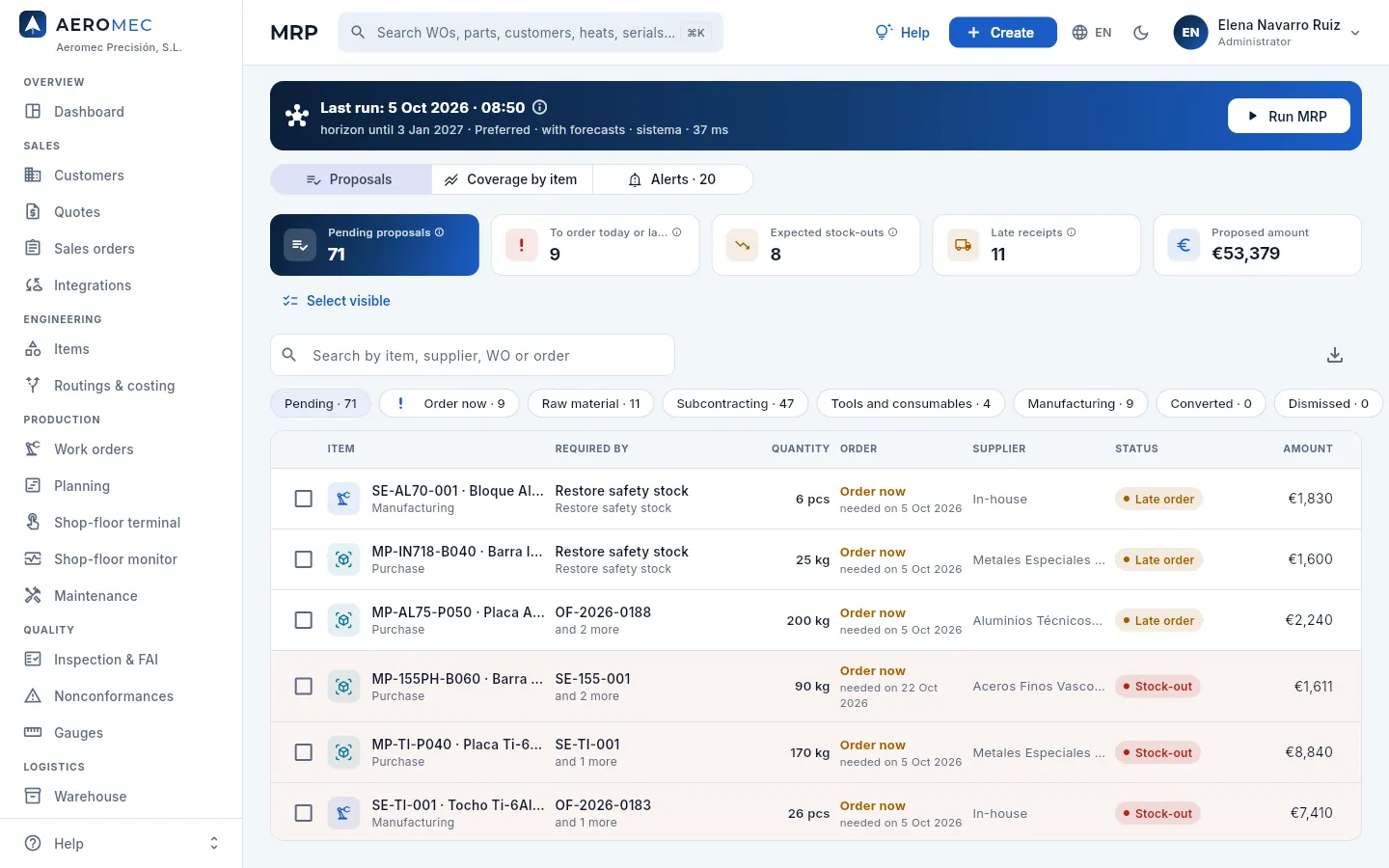
Task: Switch to the Proposals tab
Action: click(351, 179)
